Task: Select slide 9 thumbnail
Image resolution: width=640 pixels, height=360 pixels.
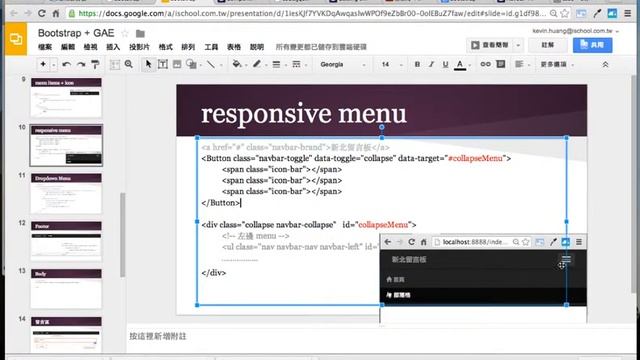Action: (x=66, y=98)
